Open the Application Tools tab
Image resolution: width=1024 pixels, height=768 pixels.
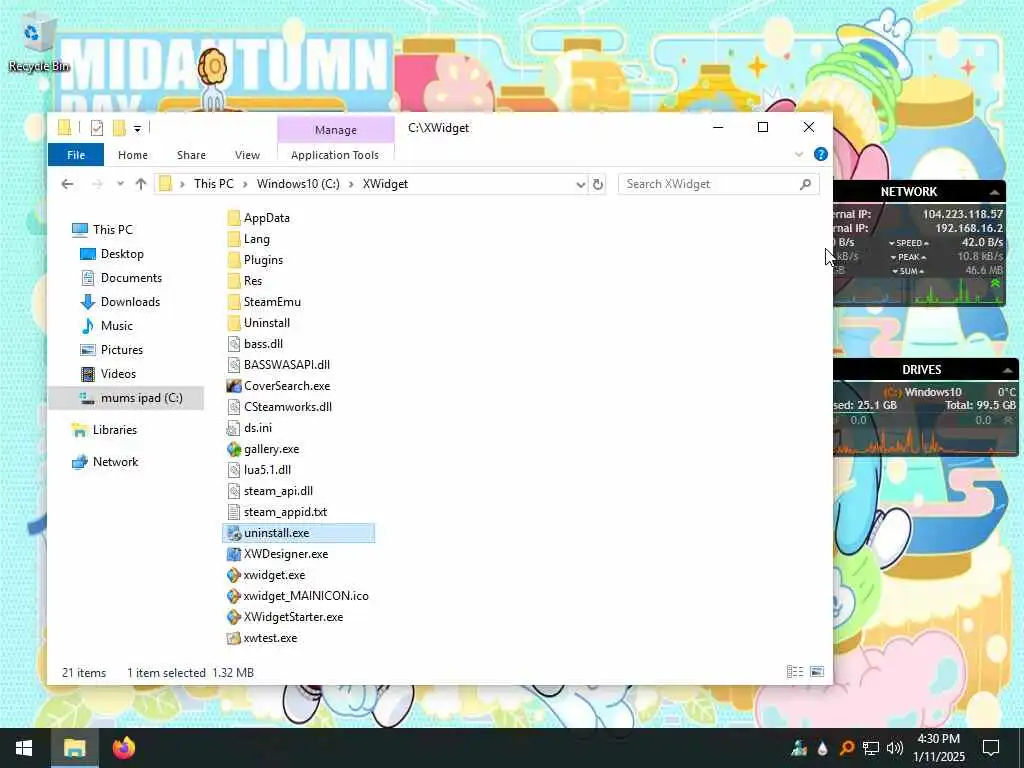335,155
